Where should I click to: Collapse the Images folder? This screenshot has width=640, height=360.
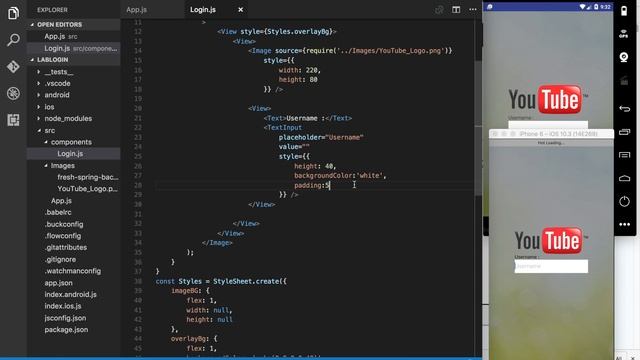63,166
